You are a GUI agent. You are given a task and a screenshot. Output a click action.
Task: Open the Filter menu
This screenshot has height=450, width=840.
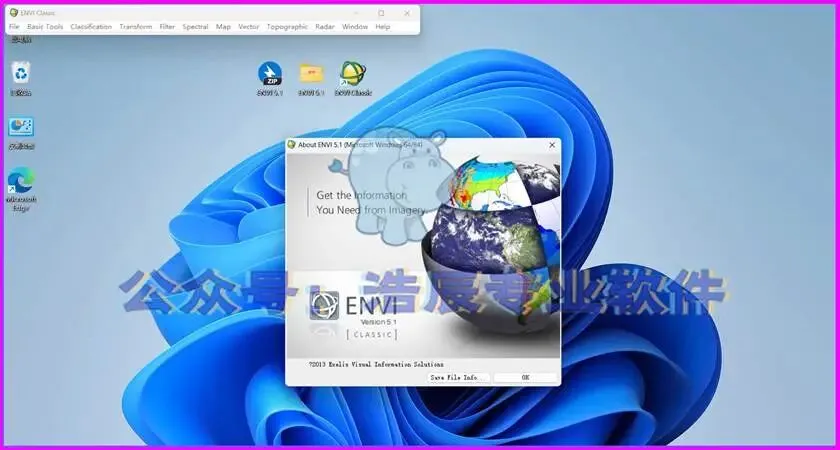167,26
